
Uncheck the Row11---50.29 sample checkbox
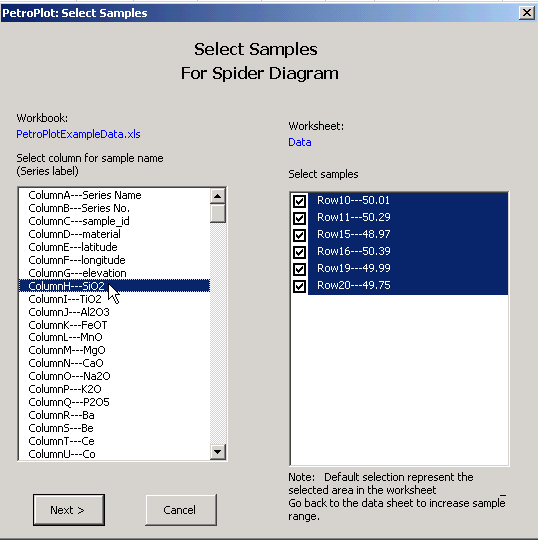pos(299,218)
